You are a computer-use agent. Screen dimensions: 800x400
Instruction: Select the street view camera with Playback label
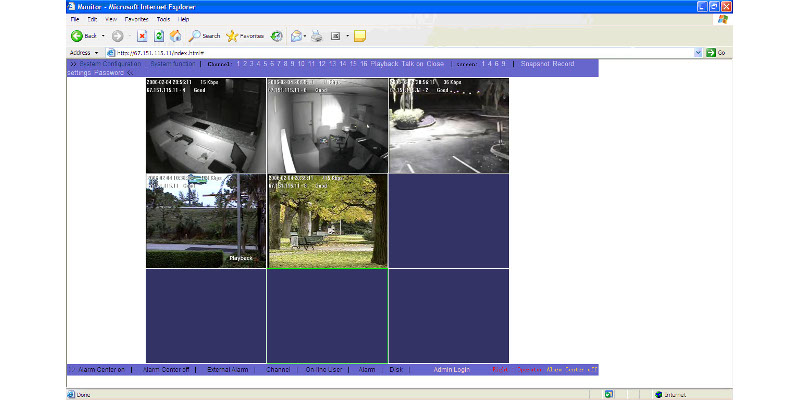point(206,221)
